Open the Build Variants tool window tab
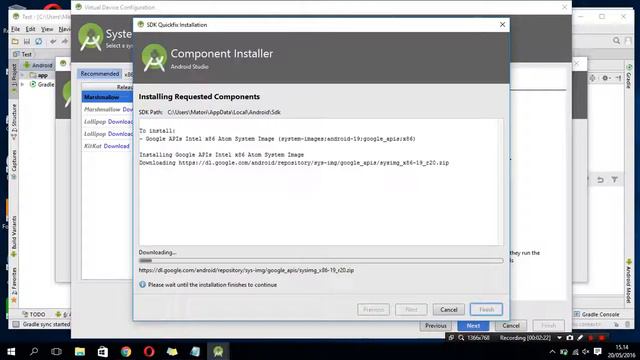The width and height of the screenshot is (640, 360). tap(14, 236)
